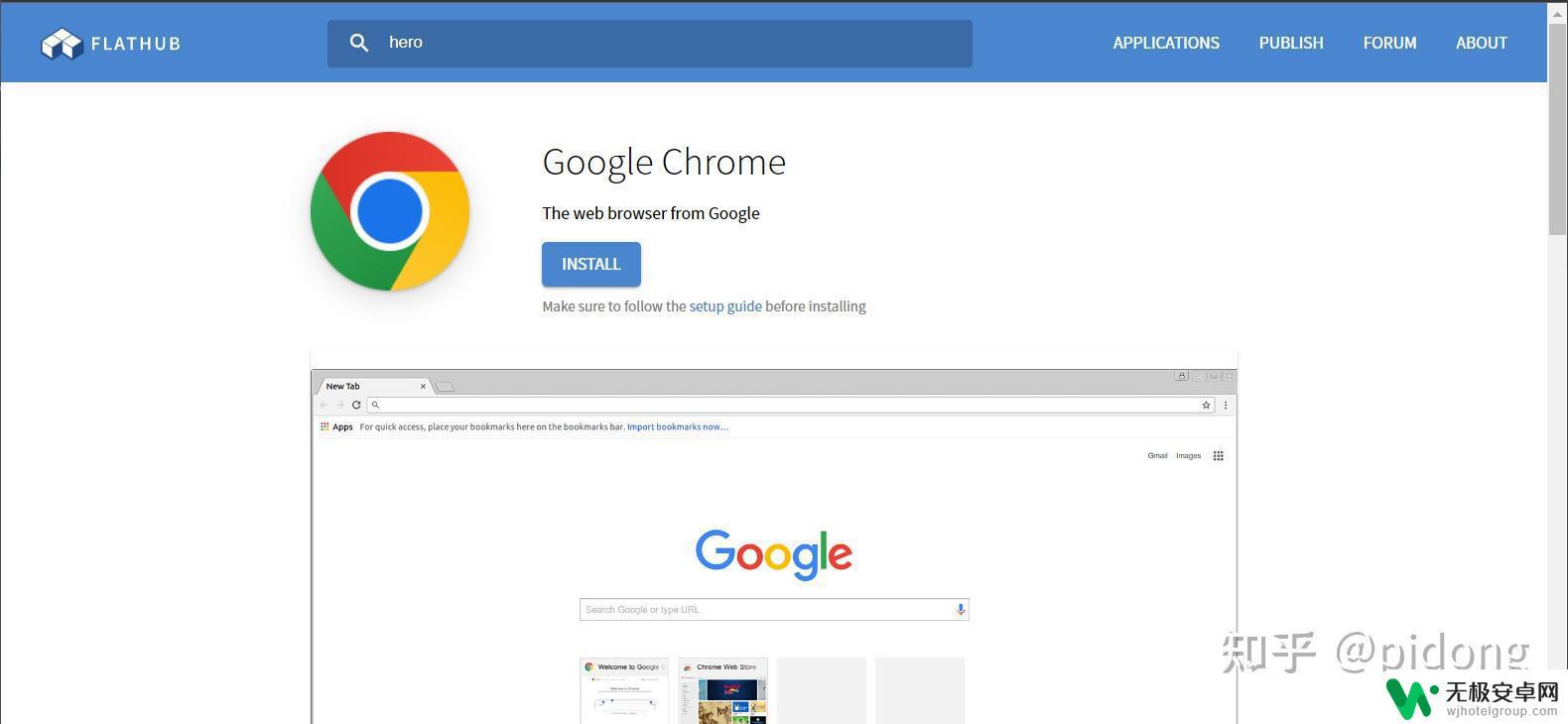This screenshot has height=724, width=1568.
Task: Open the "Welcome to Google C..." tile
Action: click(x=624, y=690)
